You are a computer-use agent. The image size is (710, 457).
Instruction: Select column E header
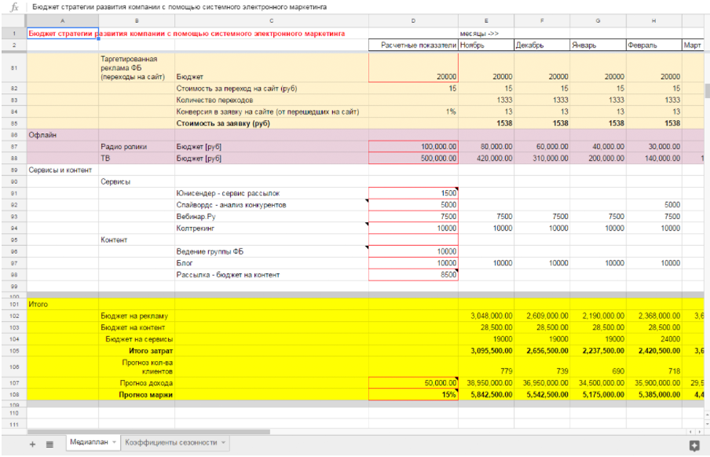pos(486,21)
